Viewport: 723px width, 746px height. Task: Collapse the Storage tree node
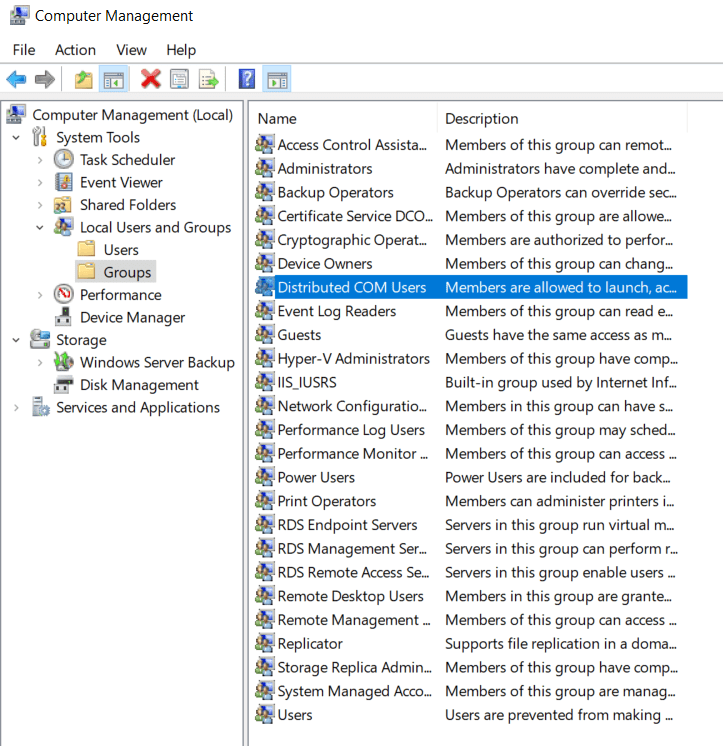(17, 340)
